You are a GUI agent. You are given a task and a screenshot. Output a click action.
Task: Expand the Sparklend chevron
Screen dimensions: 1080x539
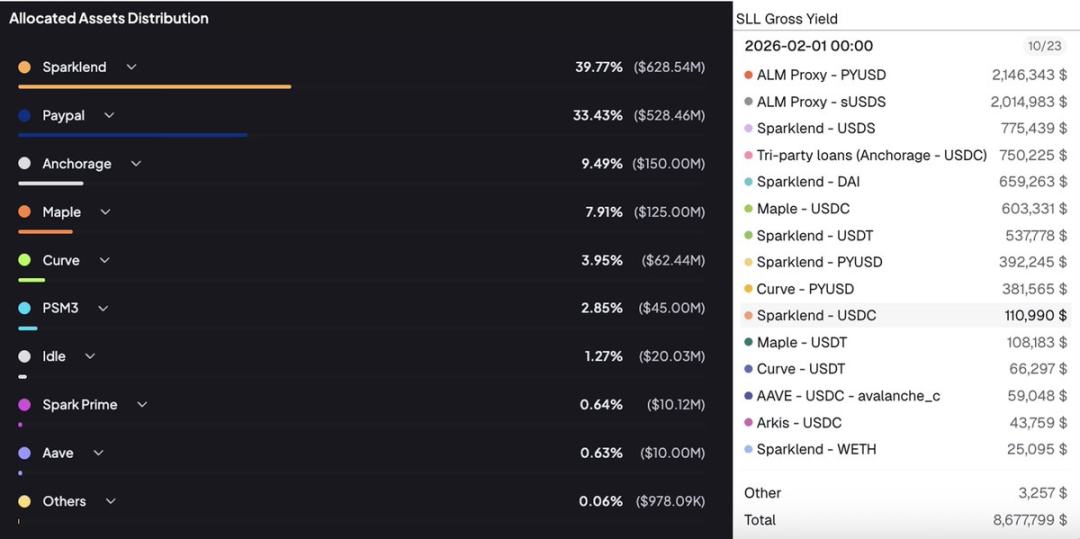[131, 67]
